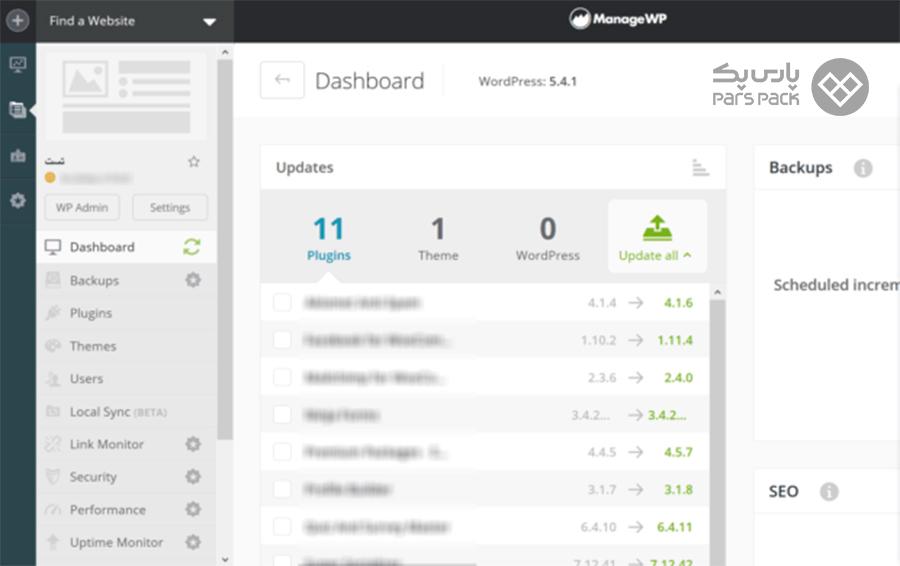Viewport: 900px width, 566px height.
Task: Open the Uptime Monitor settings gear
Action: click(x=193, y=542)
